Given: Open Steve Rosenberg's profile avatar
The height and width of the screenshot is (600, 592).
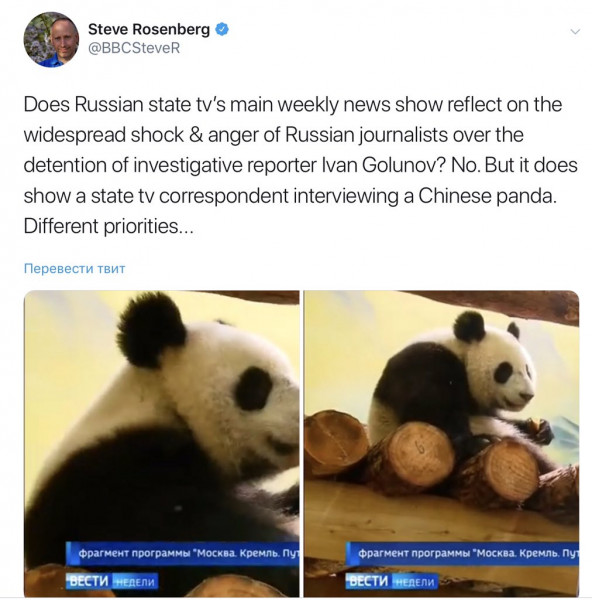Looking at the screenshot, I should pos(51,40).
